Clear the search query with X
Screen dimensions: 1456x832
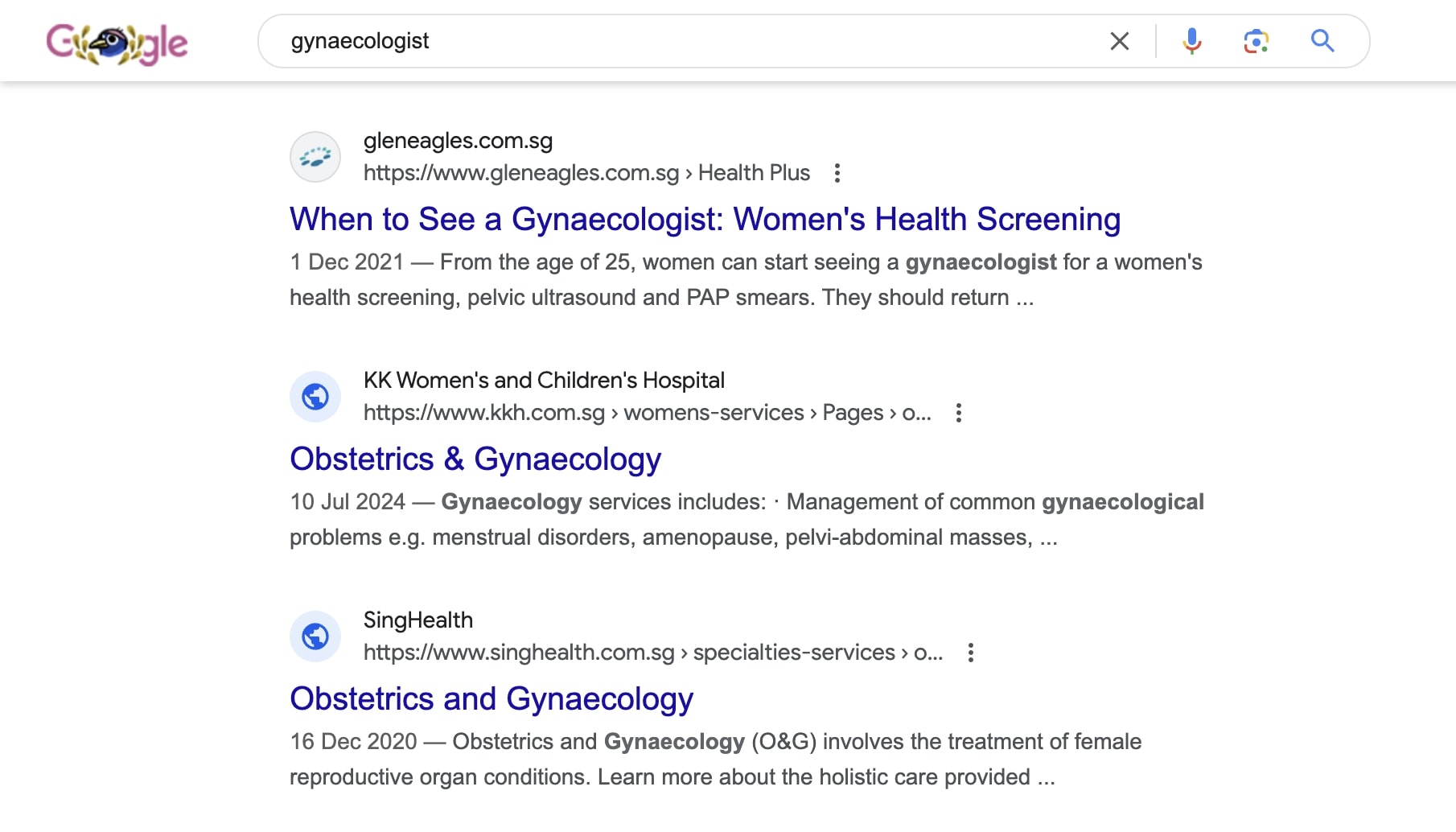pos(1120,41)
